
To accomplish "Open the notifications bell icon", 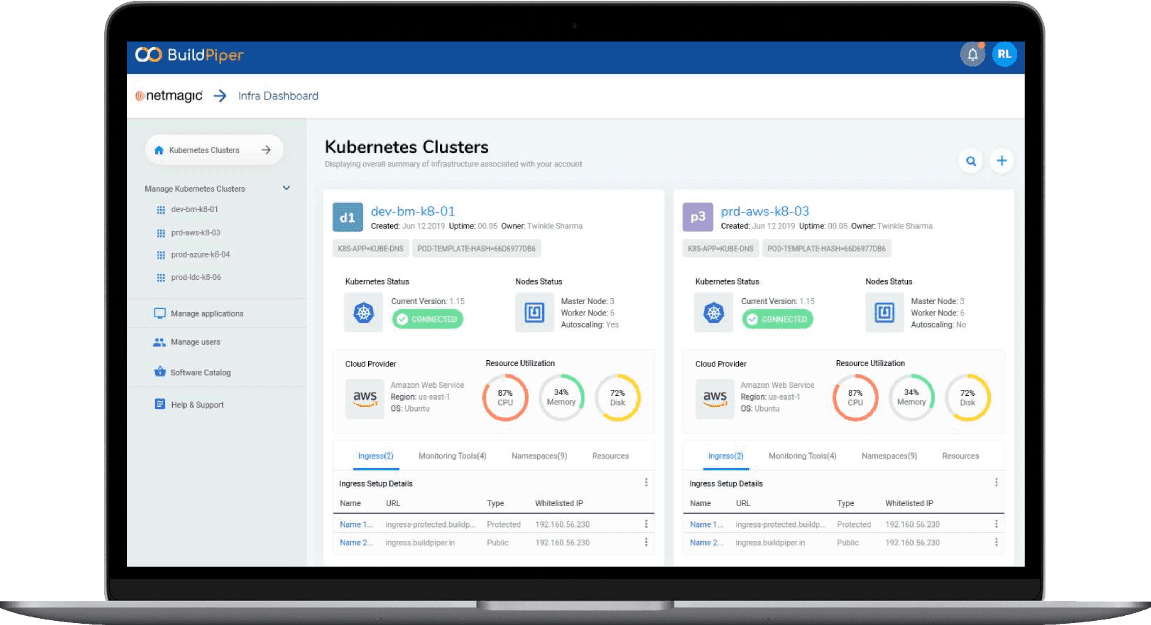I will click(971, 55).
